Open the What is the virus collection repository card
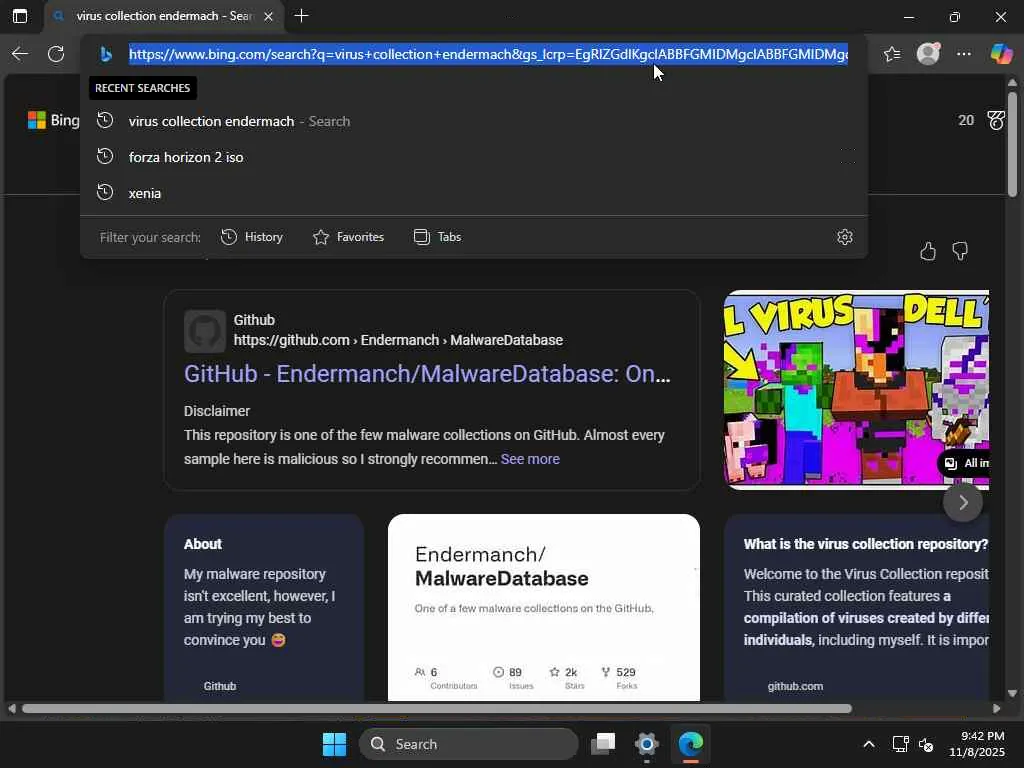The width and height of the screenshot is (1024, 768). point(857,607)
